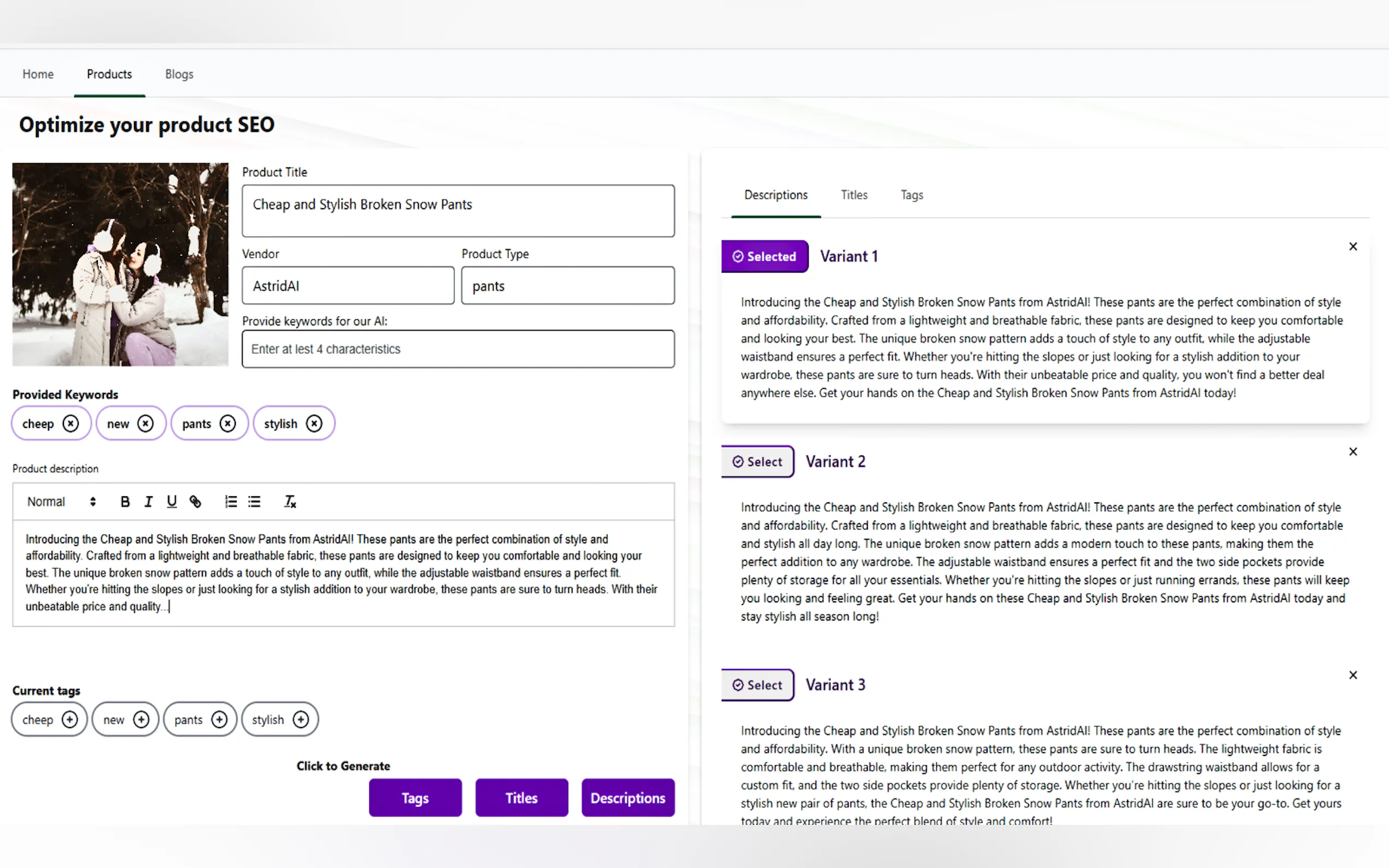Remove the 'cheep' provided keyword
This screenshot has height=868, width=1389.
pyautogui.click(x=71, y=424)
